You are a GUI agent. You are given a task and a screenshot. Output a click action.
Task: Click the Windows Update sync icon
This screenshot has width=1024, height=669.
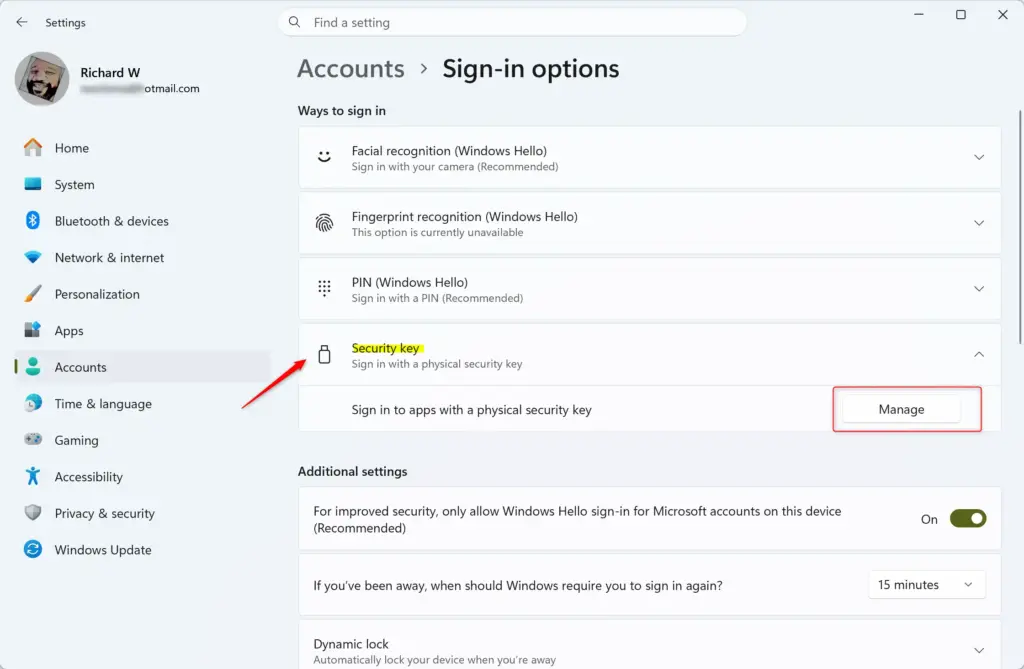tap(33, 549)
